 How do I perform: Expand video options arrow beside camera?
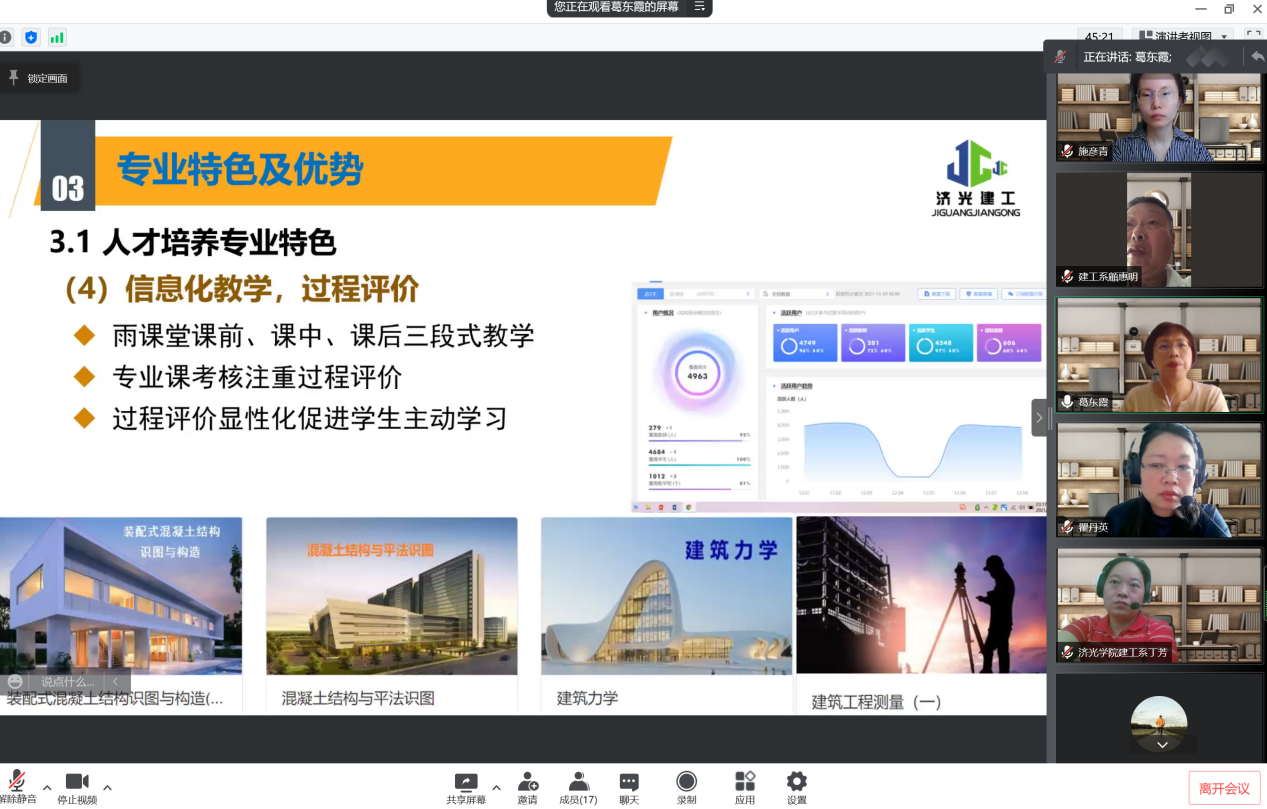[107, 787]
